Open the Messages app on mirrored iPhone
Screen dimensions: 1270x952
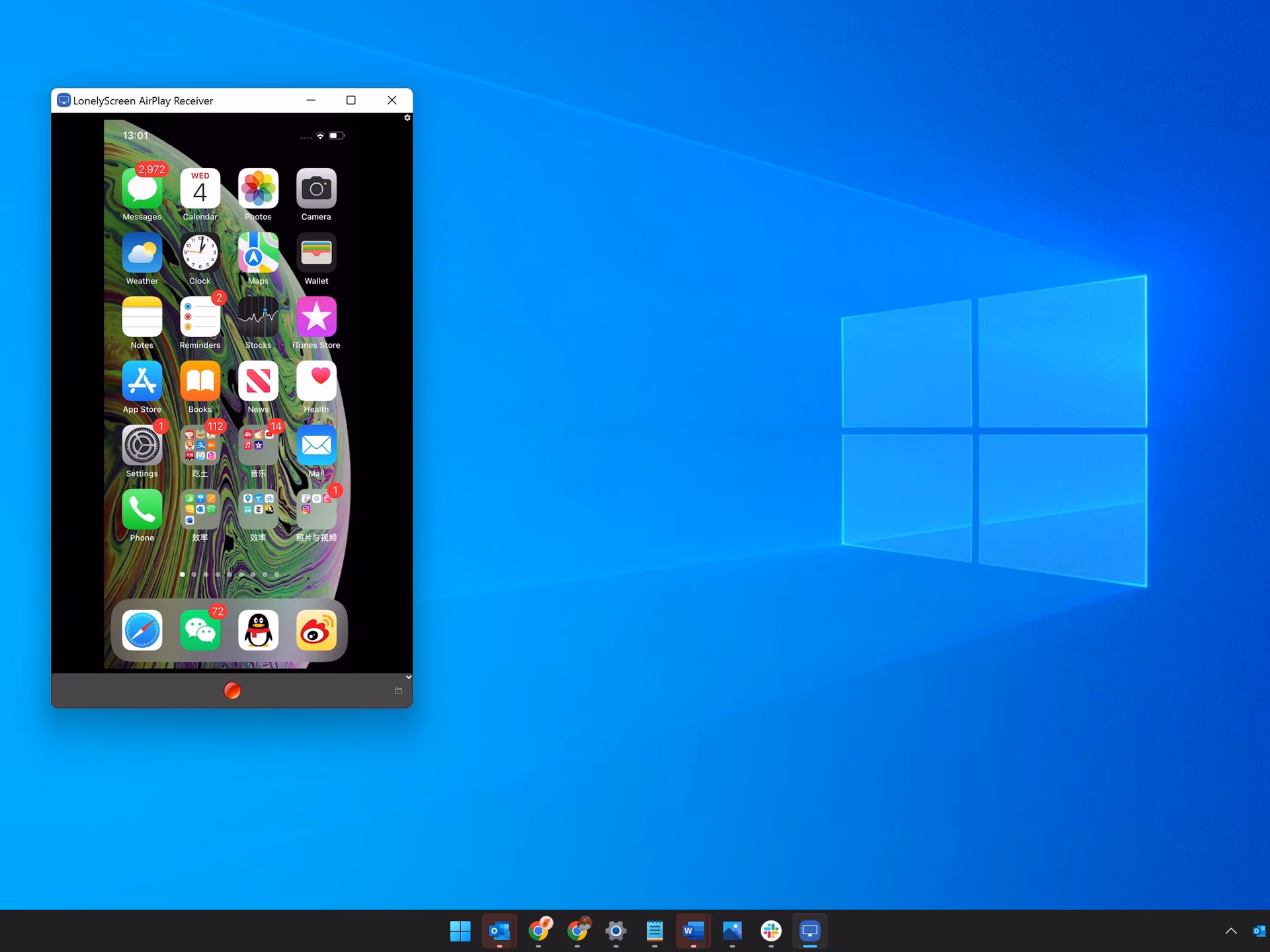point(142,190)
